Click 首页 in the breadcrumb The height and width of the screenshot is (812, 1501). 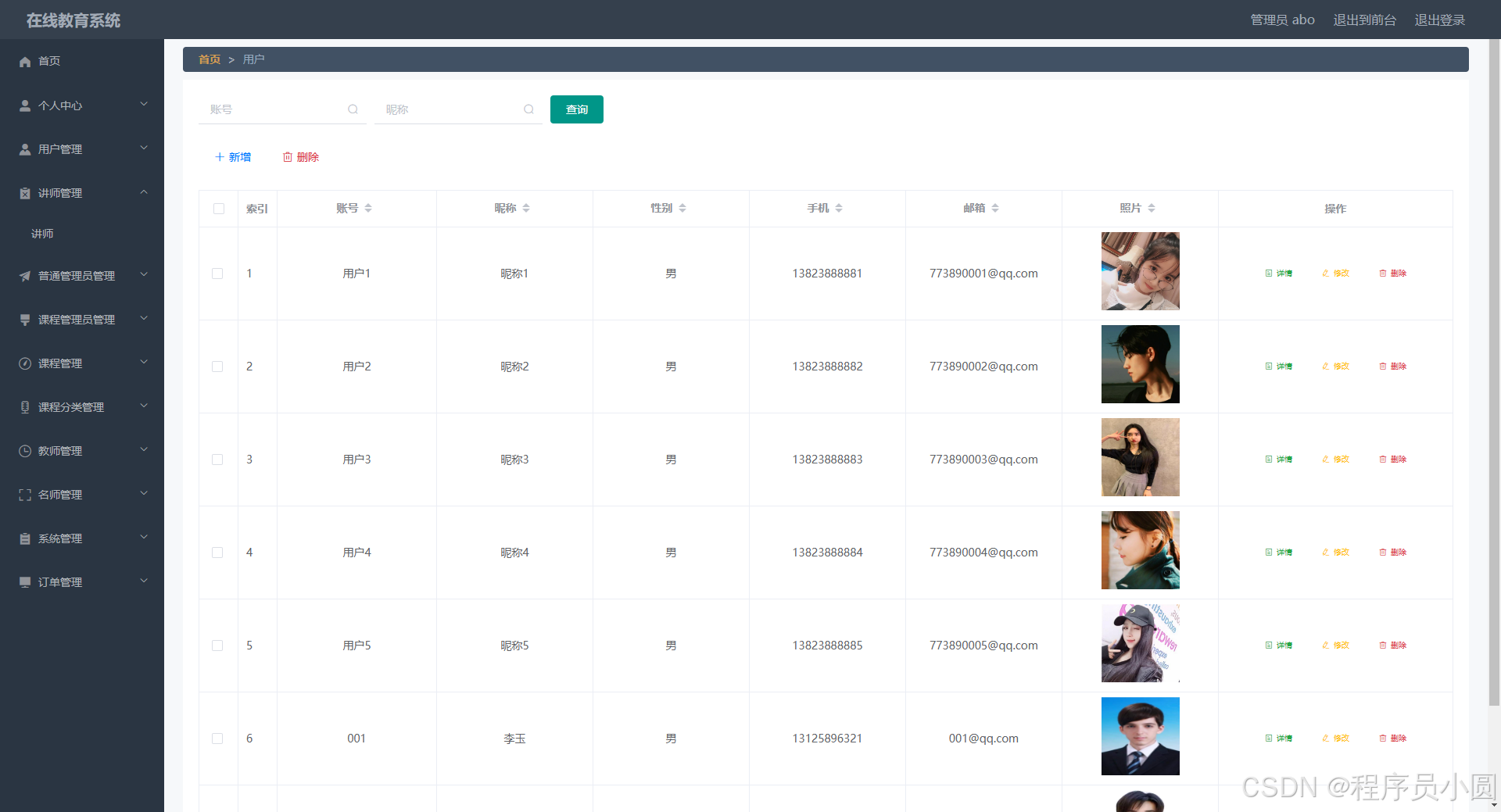coord(210,59)
